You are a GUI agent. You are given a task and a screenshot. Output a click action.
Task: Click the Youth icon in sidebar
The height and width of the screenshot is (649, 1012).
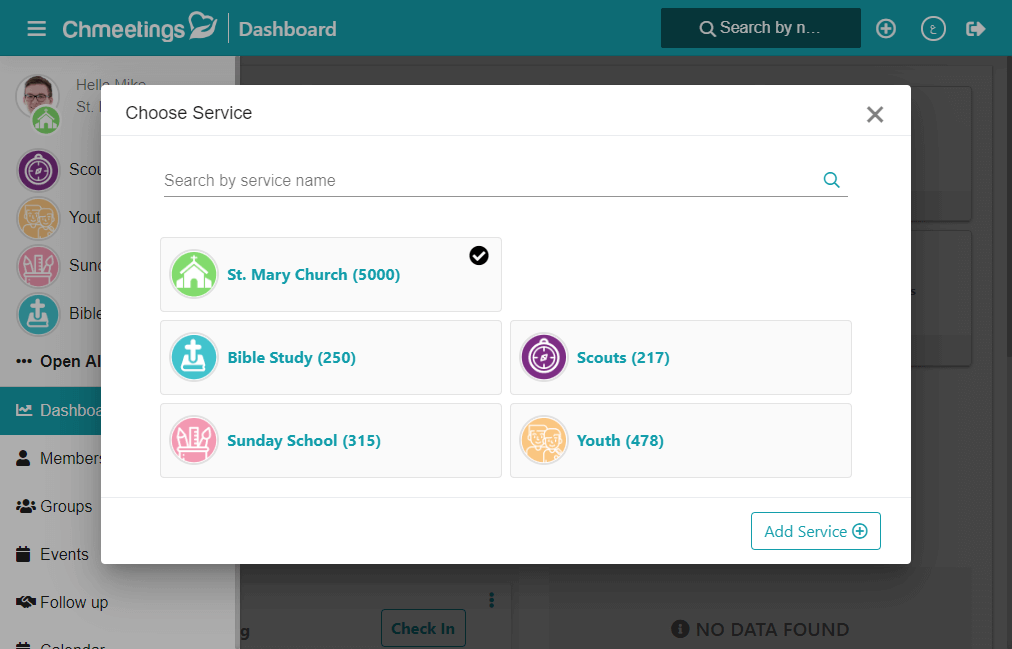click(38, 218)
